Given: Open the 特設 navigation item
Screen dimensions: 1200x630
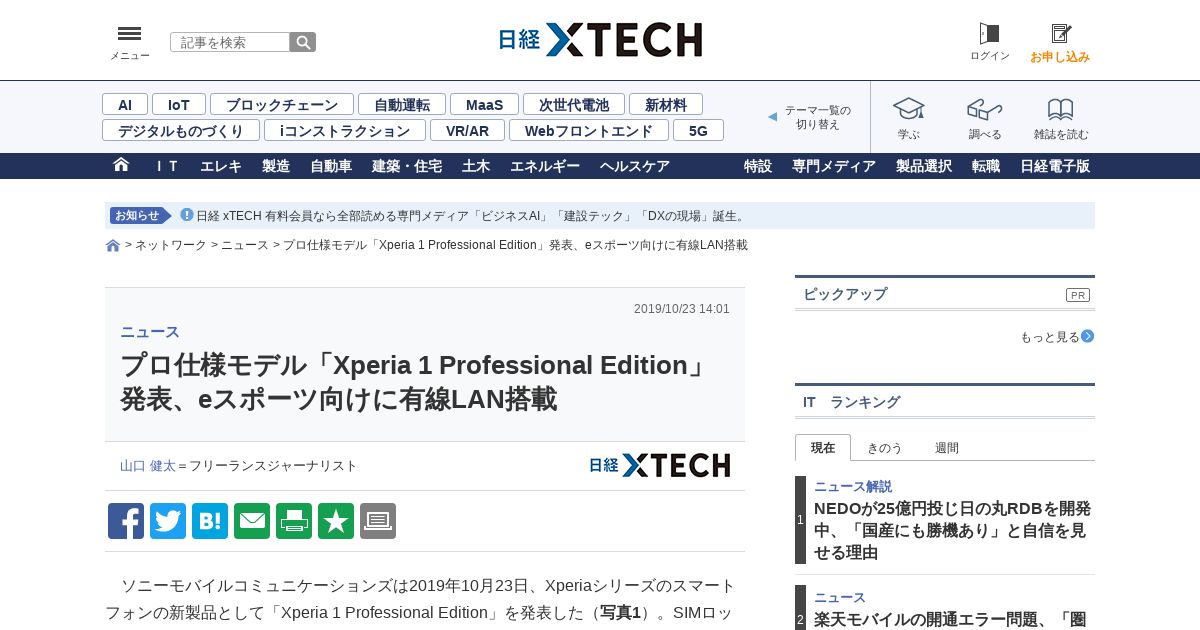Looking at the screenshot, I should (x=758, y=166).
